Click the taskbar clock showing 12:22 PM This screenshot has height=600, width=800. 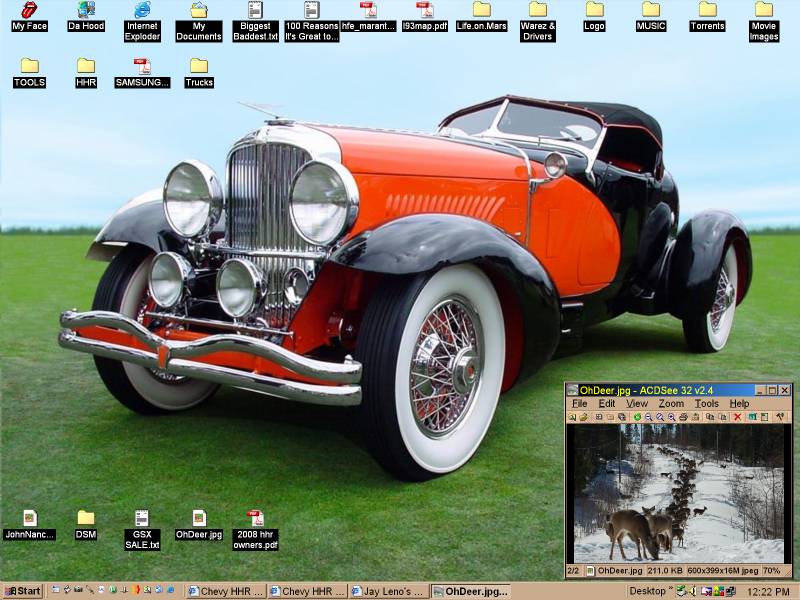(x=768, y=591)
